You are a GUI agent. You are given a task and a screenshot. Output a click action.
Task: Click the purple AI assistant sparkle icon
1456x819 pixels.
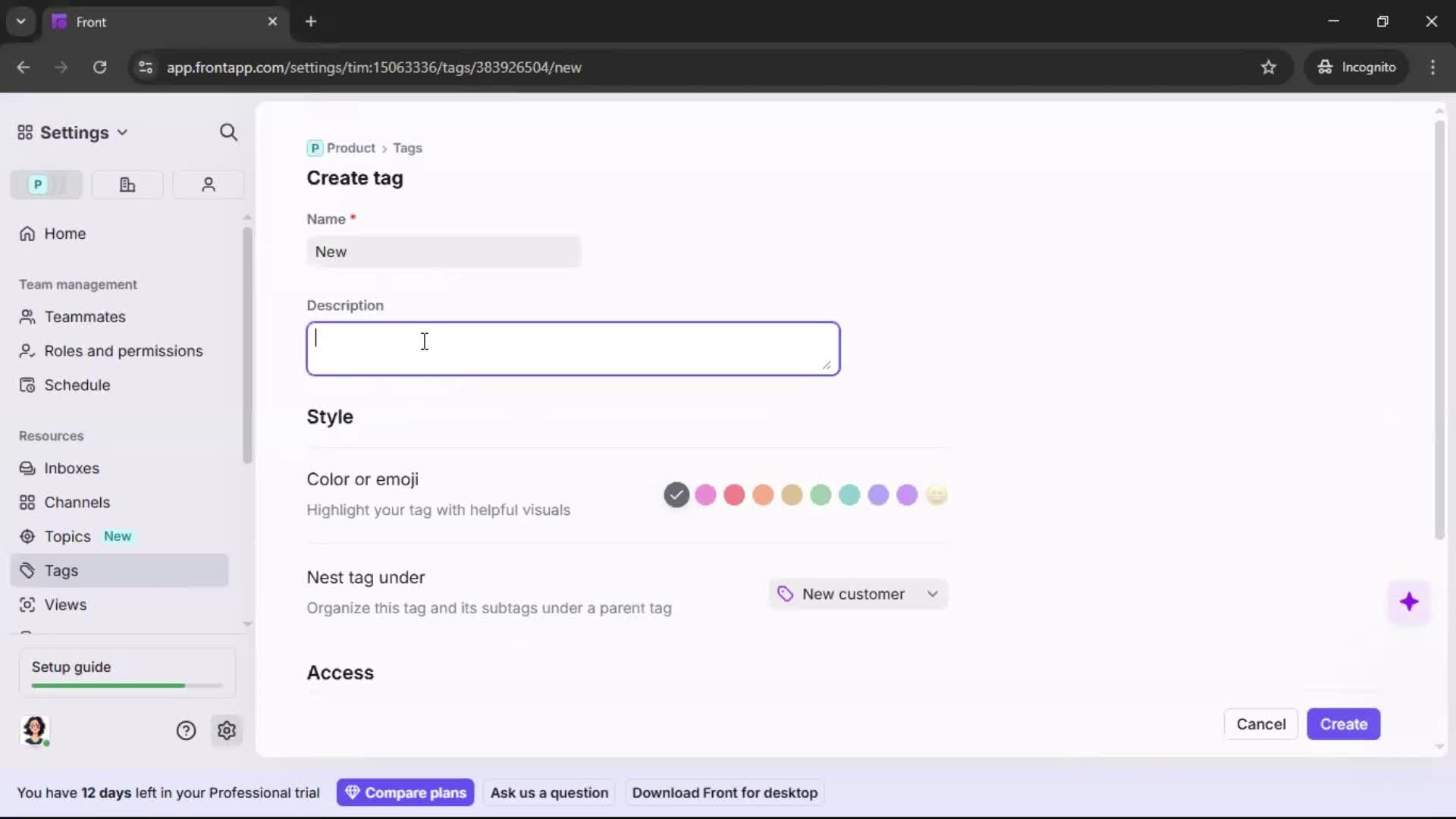pyautogui.click(x=1409, y=601)
